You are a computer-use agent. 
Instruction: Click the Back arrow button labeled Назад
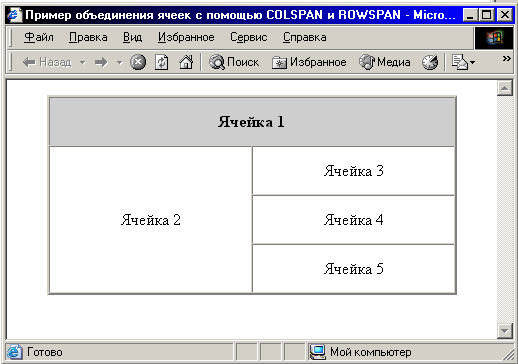coord(47,62)
